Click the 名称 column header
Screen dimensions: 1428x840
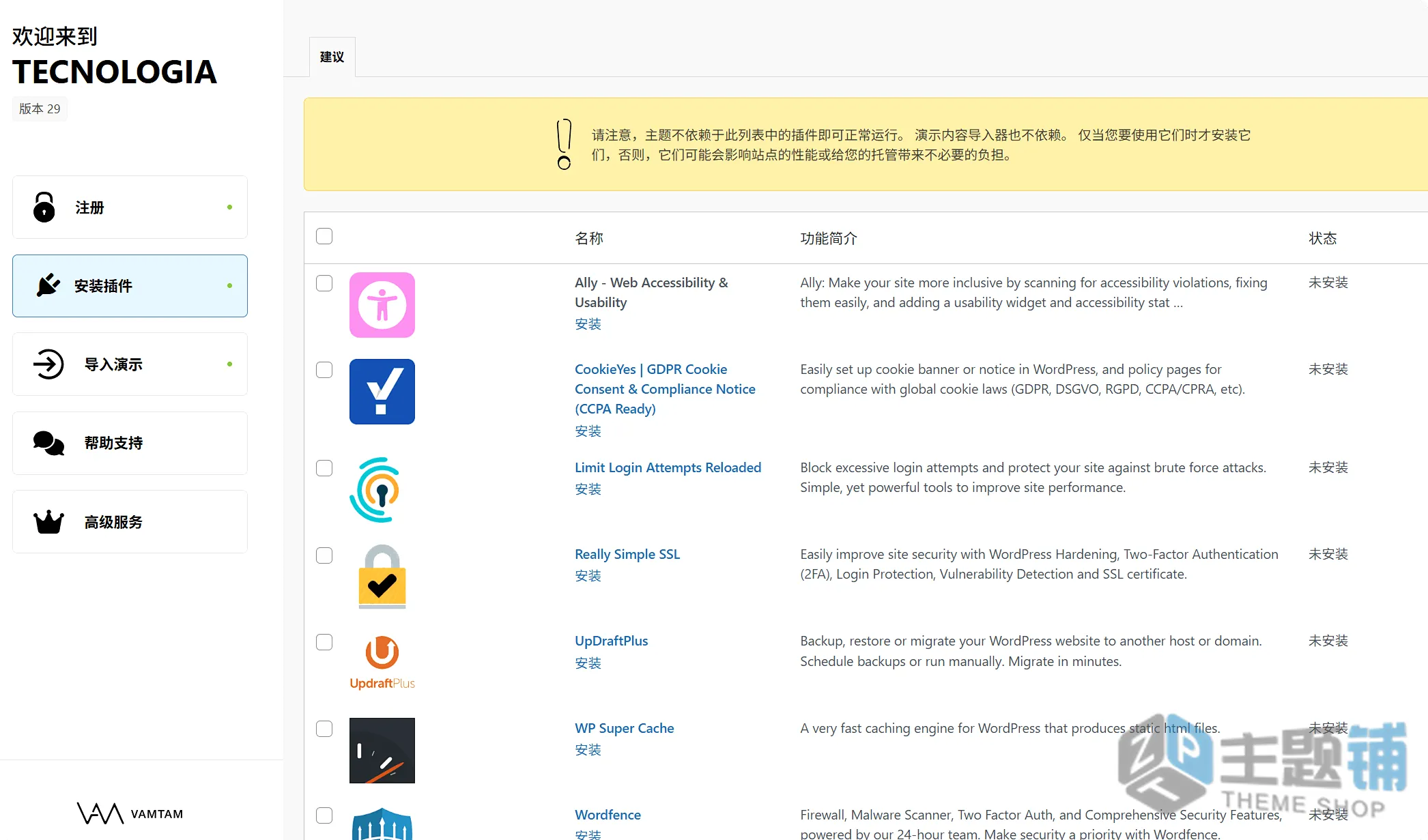[x=589, y=238]
